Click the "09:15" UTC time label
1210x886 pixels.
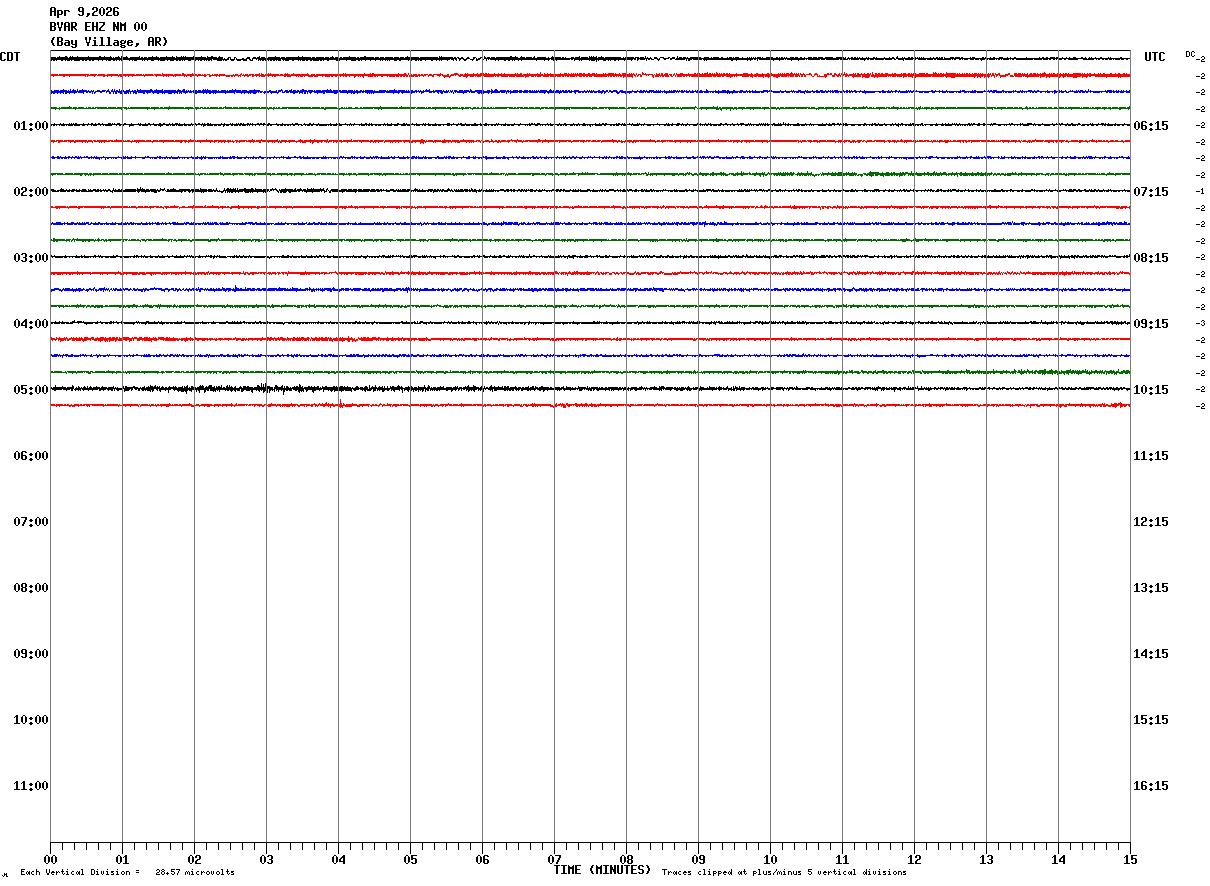(x=1151, y=324)
